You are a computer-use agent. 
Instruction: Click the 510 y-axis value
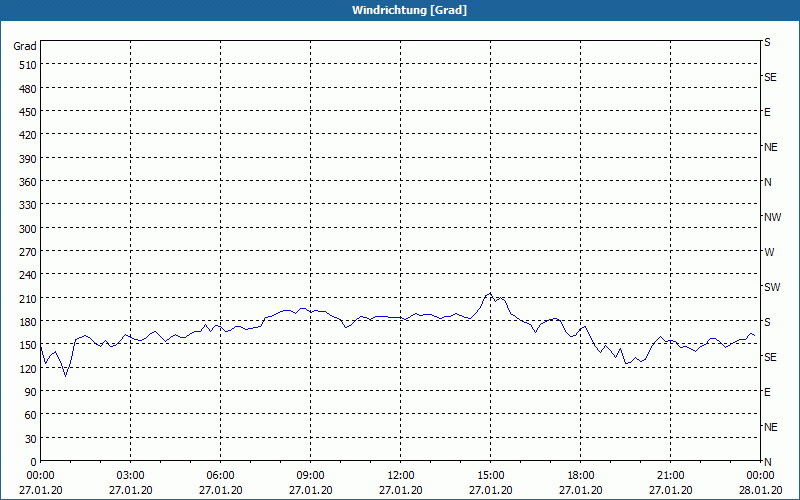(x=28, y=65)
